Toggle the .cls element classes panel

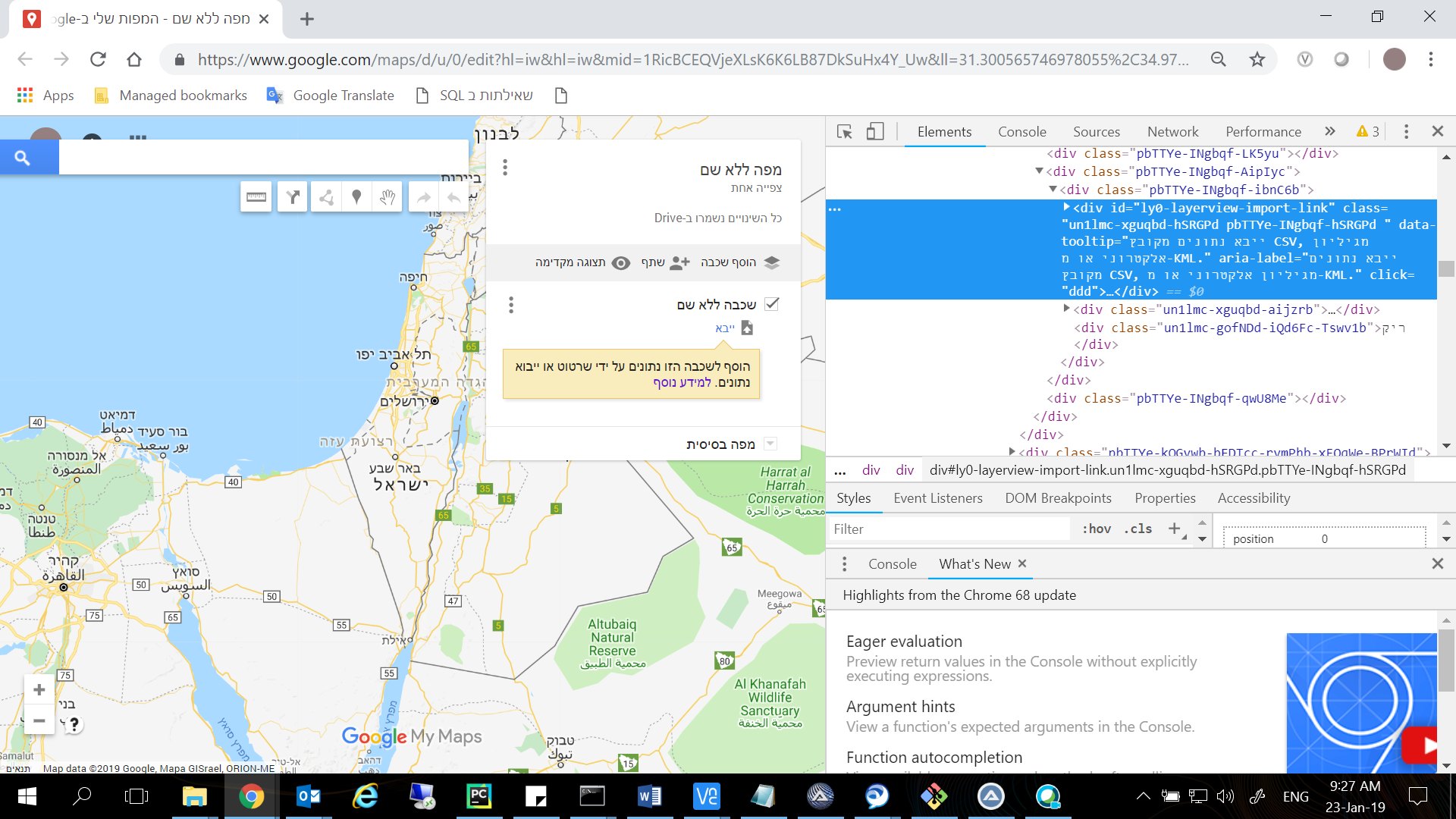(1137, 529)
